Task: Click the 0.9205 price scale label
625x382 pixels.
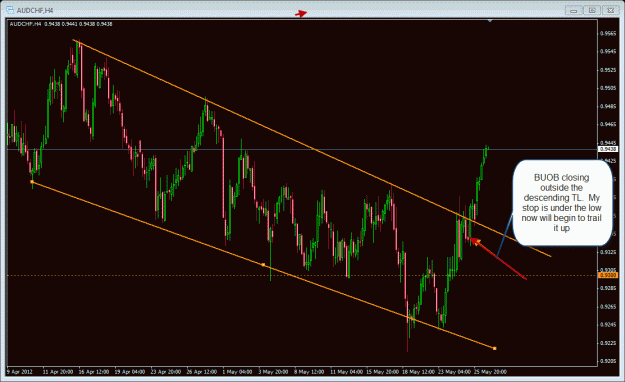Action: (x=608, y=361)
